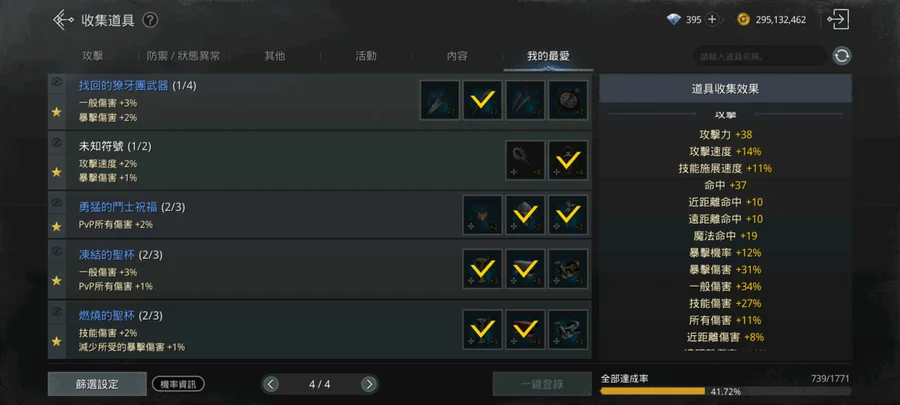The image size is (900, 405).
Task: Go to previous page arrow
Action: 271,384
